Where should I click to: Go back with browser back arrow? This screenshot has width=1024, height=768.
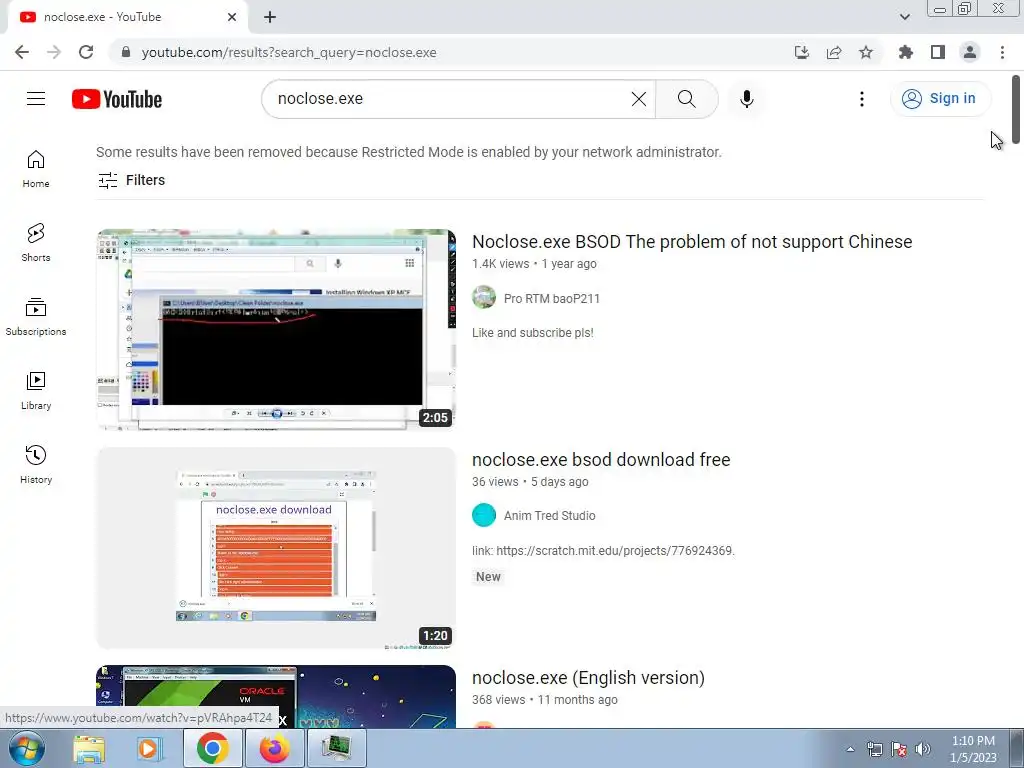pyautogui.click(x=22, y=52)
